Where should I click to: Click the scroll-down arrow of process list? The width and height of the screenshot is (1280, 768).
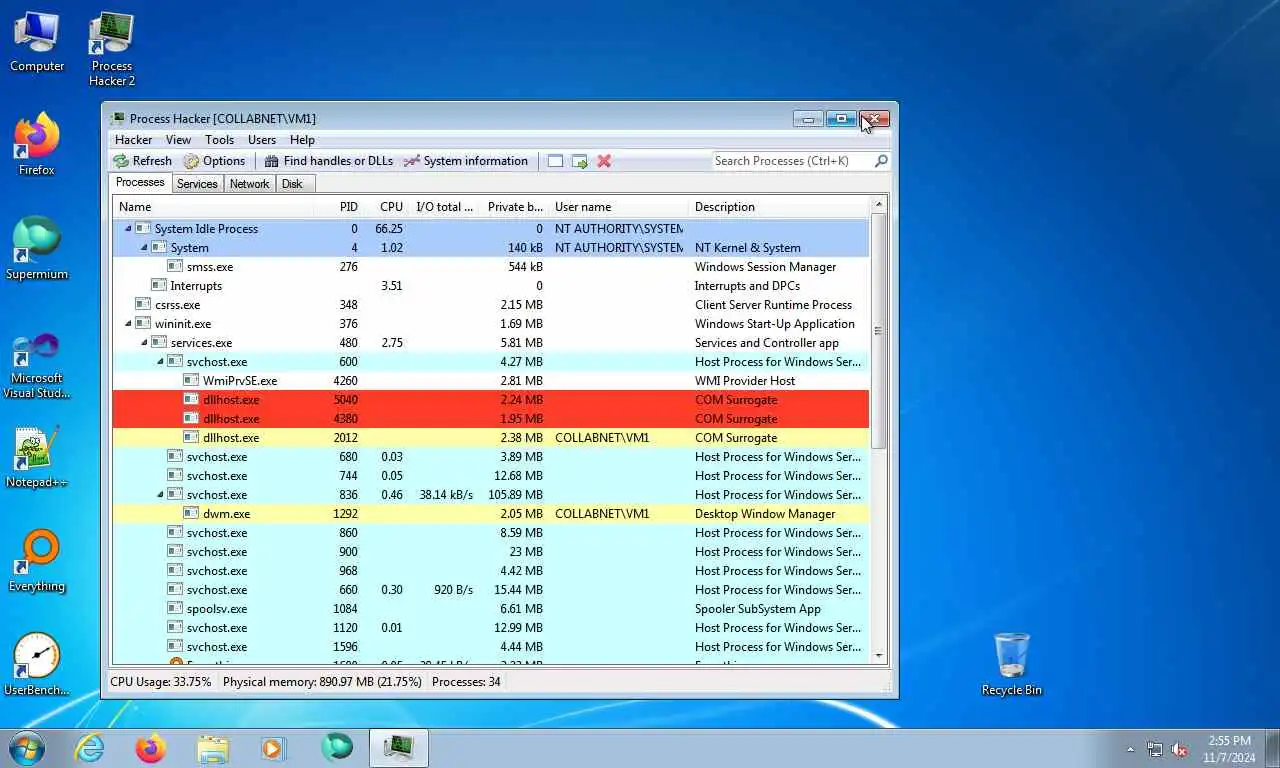point(879,656)
